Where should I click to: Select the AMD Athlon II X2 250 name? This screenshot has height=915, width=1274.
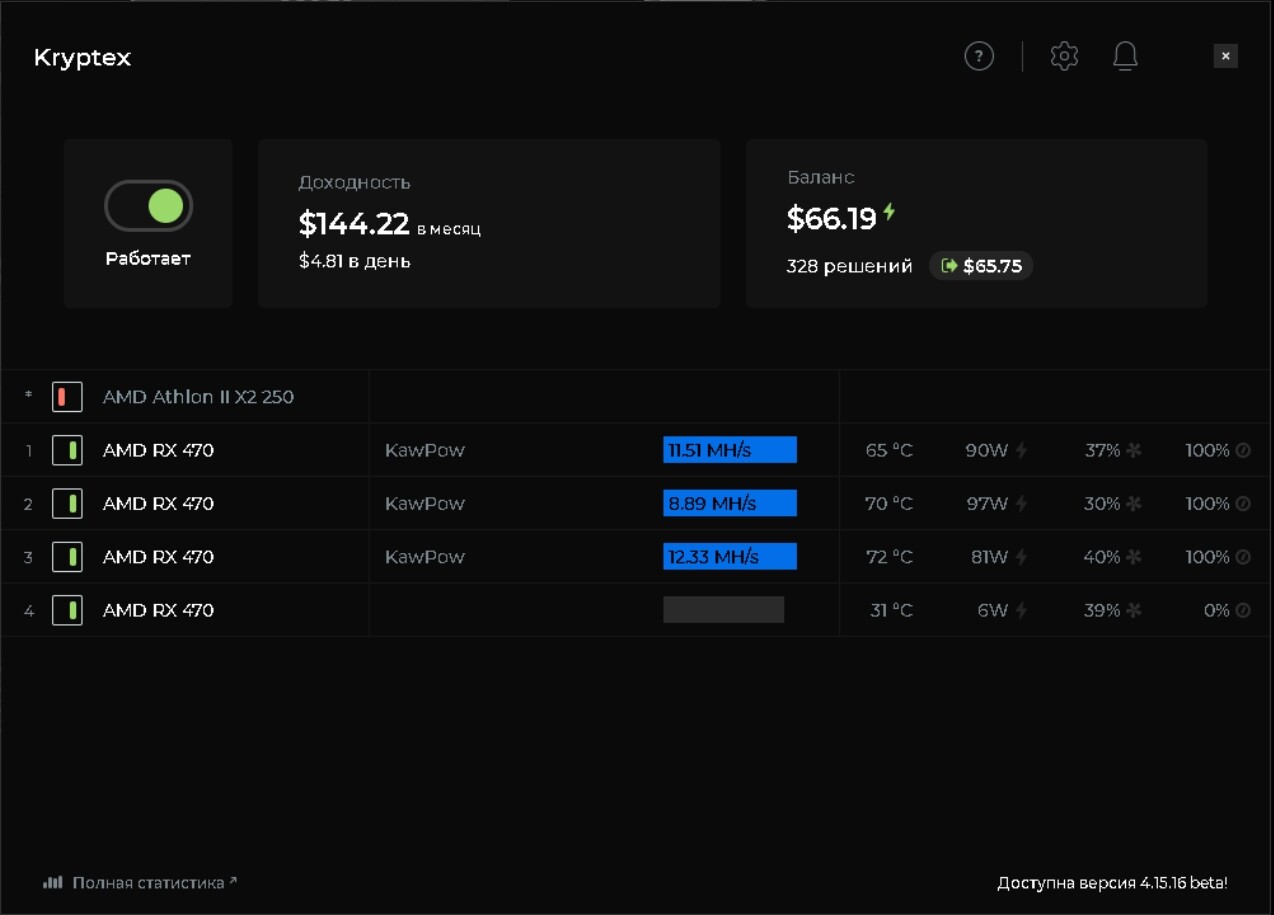198,397
